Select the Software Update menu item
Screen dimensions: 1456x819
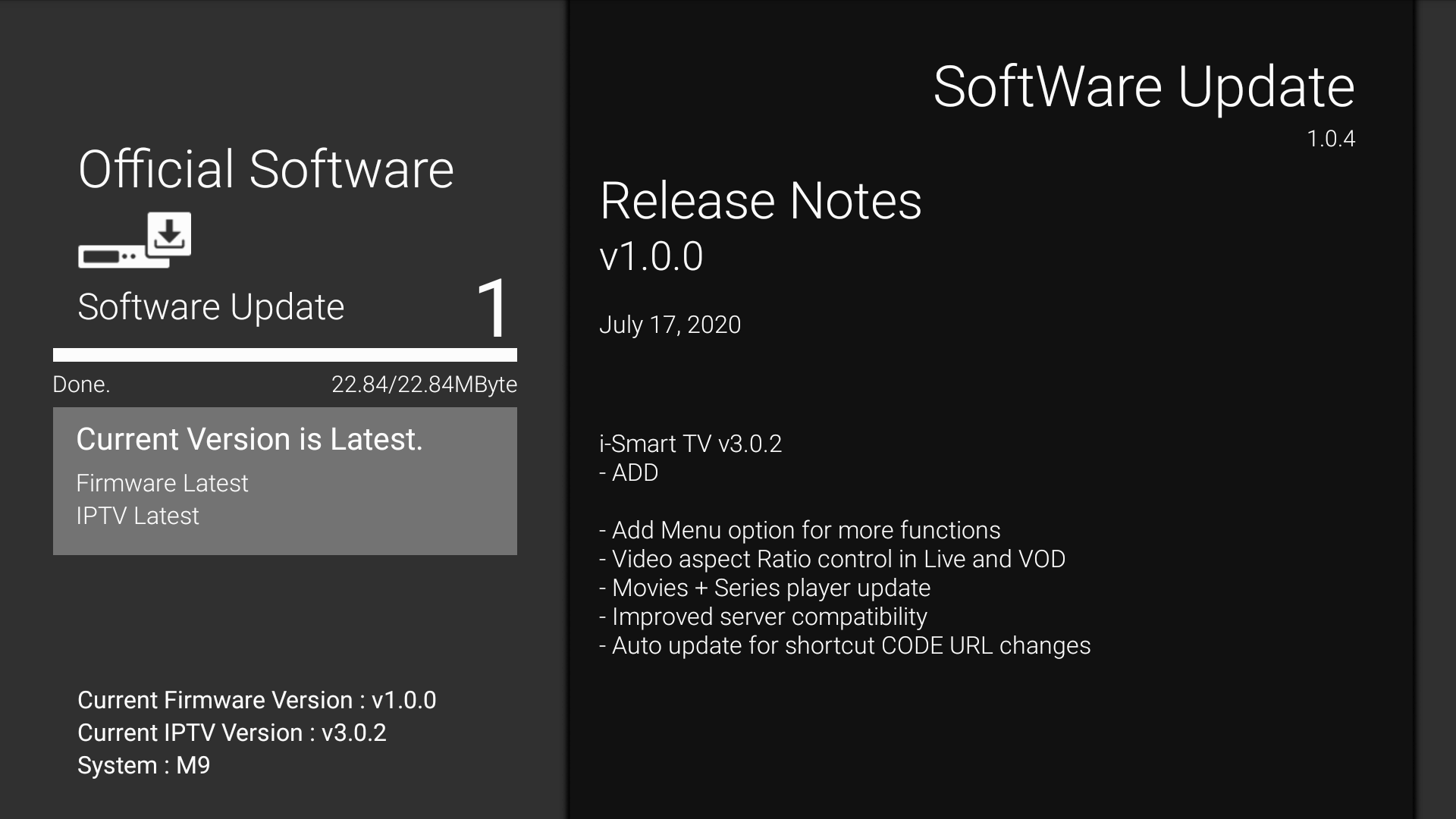point(211,307)
